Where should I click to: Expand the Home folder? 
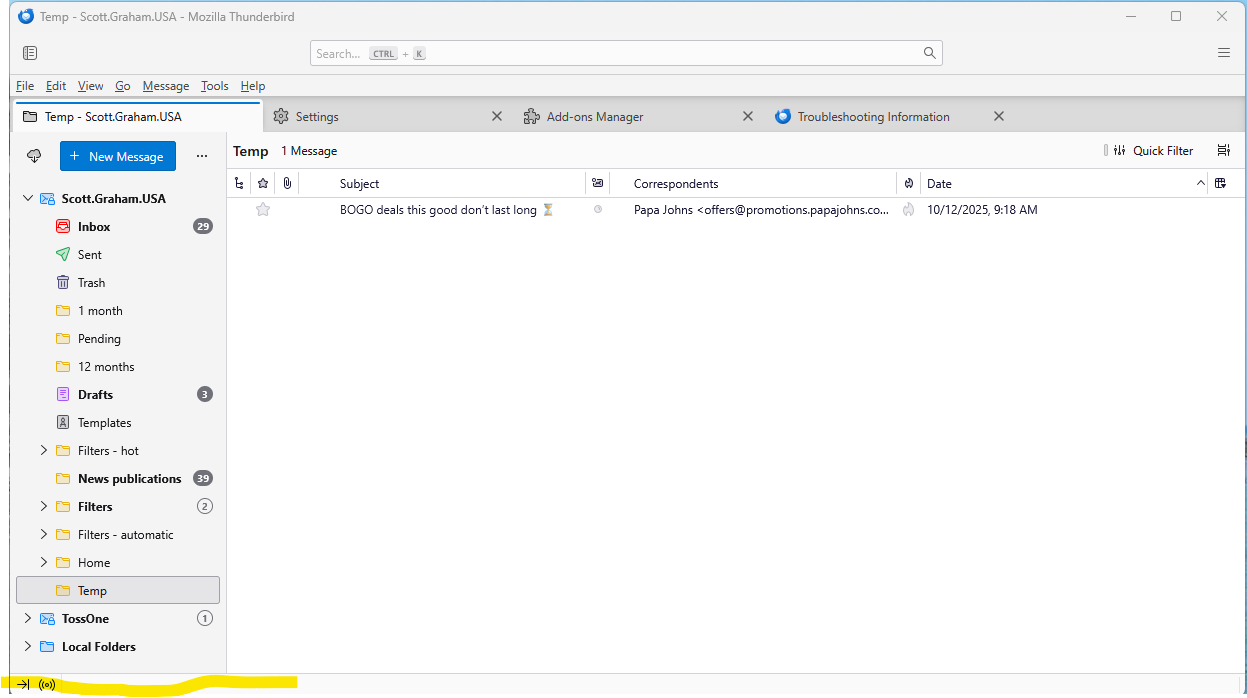coord(44,563)
